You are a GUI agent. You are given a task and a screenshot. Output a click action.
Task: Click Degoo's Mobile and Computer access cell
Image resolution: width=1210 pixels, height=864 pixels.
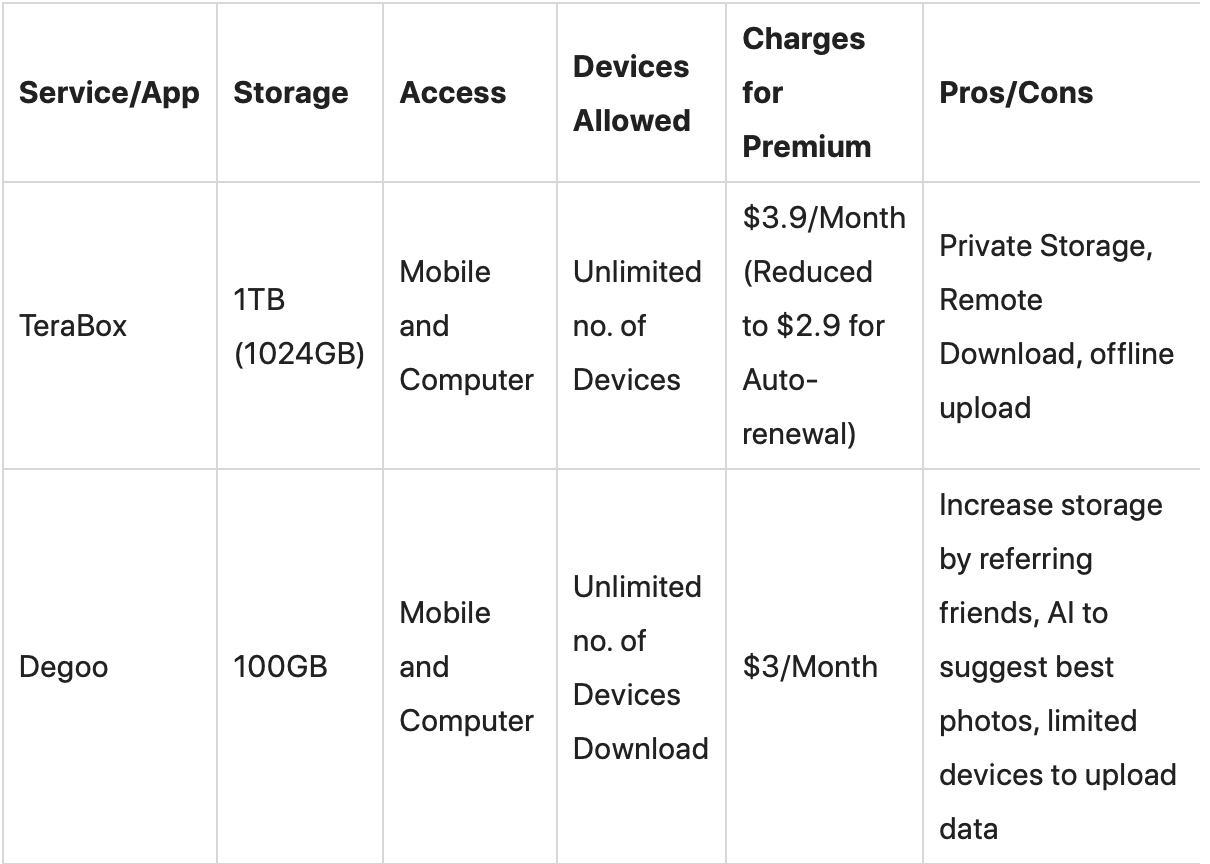(x=466, y=667)
